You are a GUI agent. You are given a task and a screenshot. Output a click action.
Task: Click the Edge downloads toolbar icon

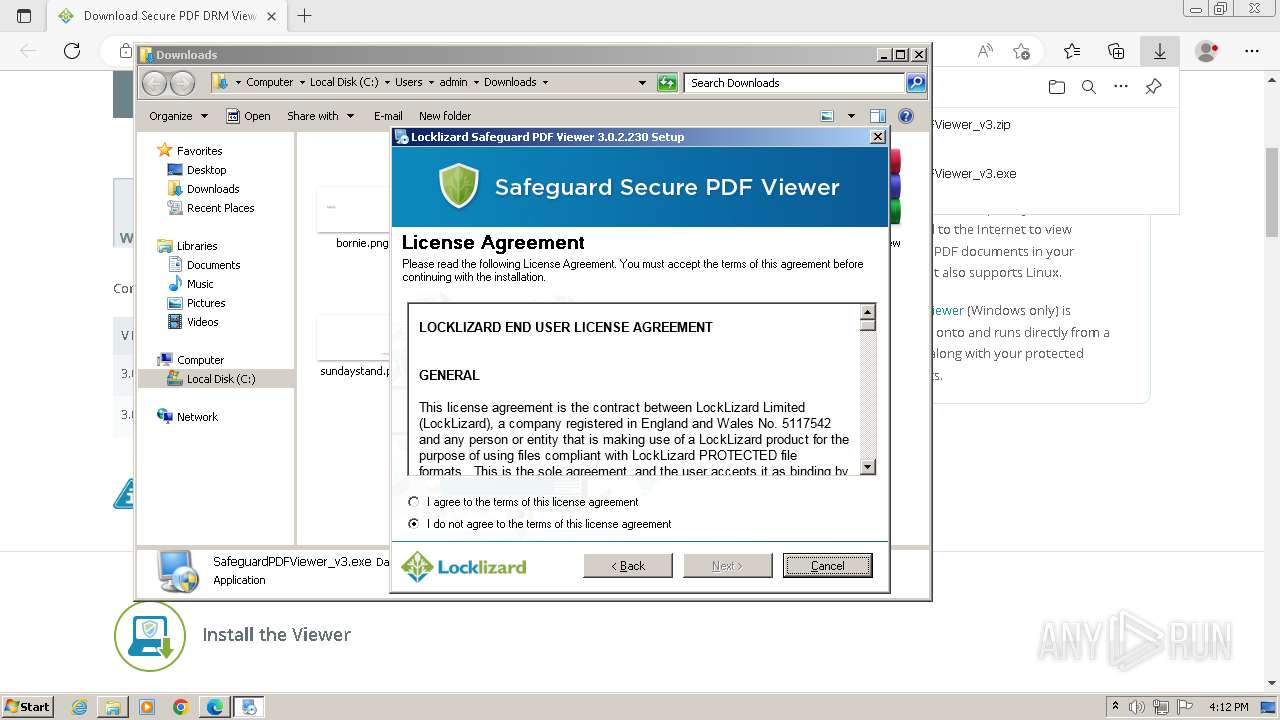point(1160,51)
